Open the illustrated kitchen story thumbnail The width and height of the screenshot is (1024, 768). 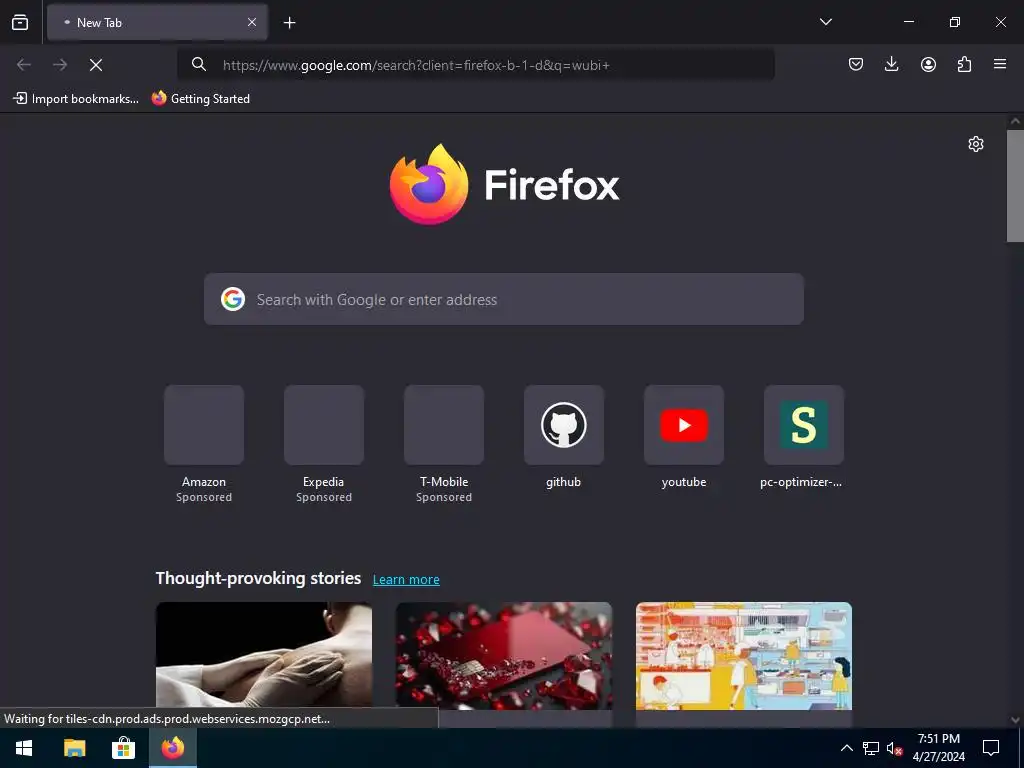pos(744,655)
